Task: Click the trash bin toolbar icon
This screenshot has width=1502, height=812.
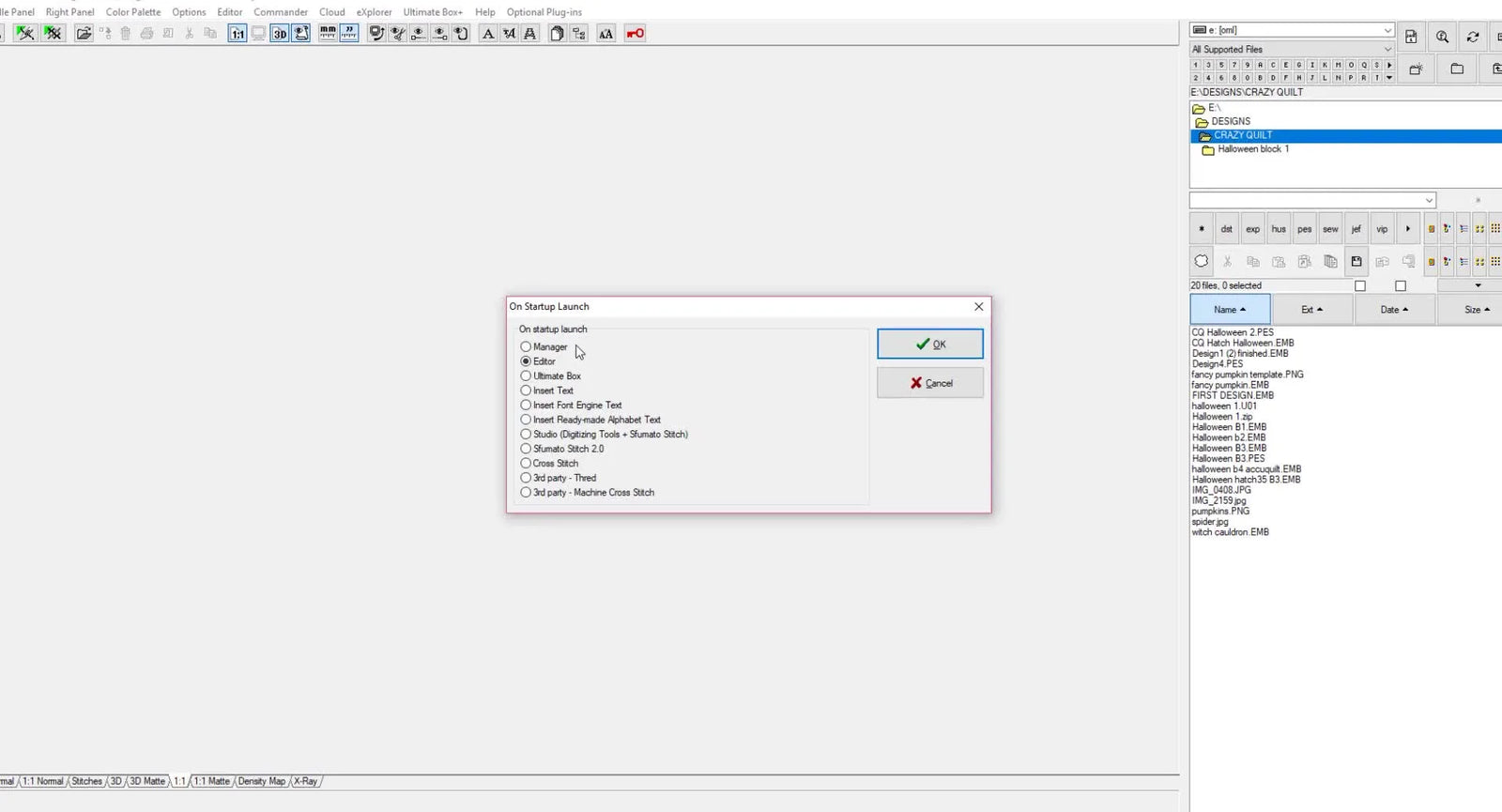Action: pyautogui.click(x=125, y=34)
